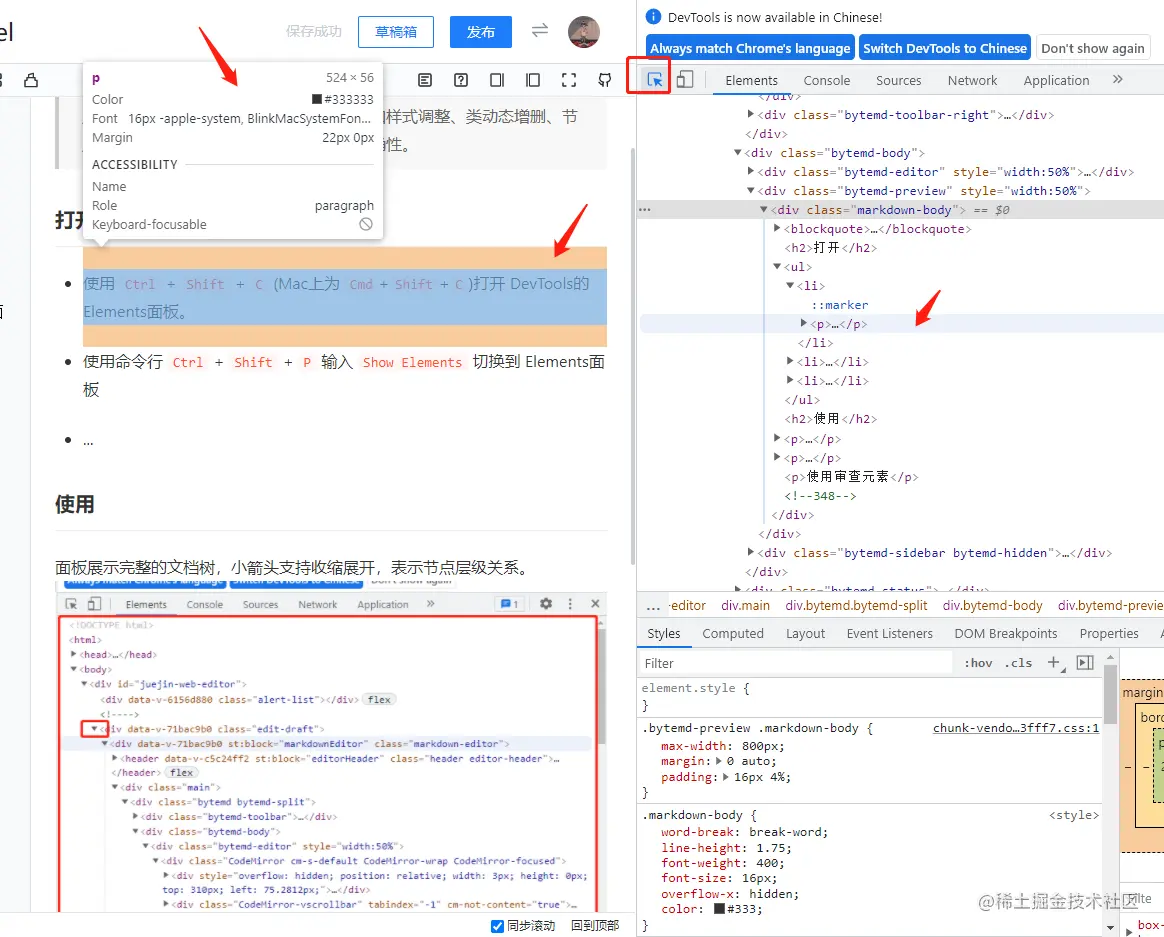Toggle the .cls class editor
1164x937 pixels.
(1018, 663)
